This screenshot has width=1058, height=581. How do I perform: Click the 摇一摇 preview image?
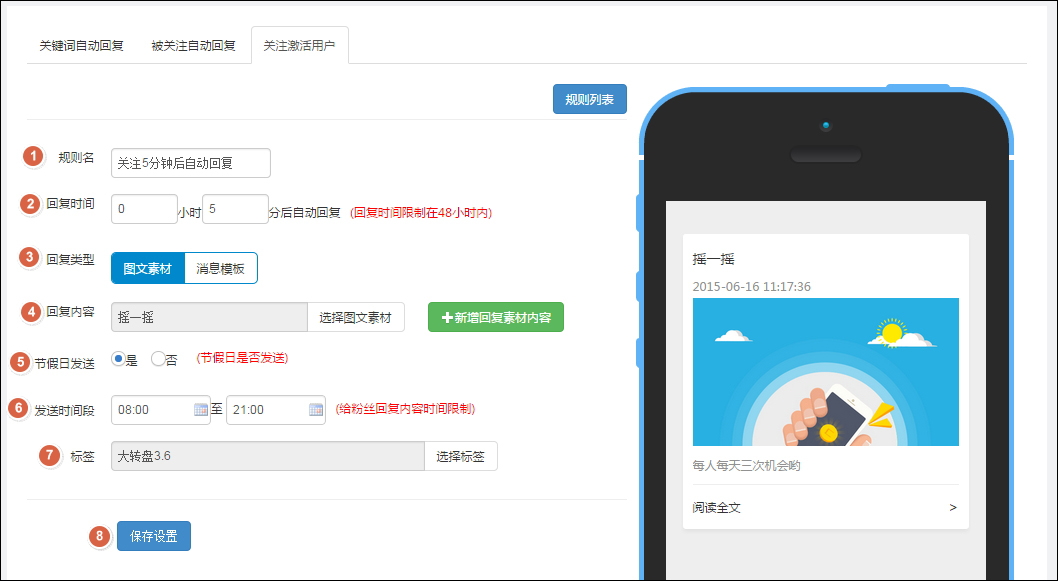click(825, 372)
